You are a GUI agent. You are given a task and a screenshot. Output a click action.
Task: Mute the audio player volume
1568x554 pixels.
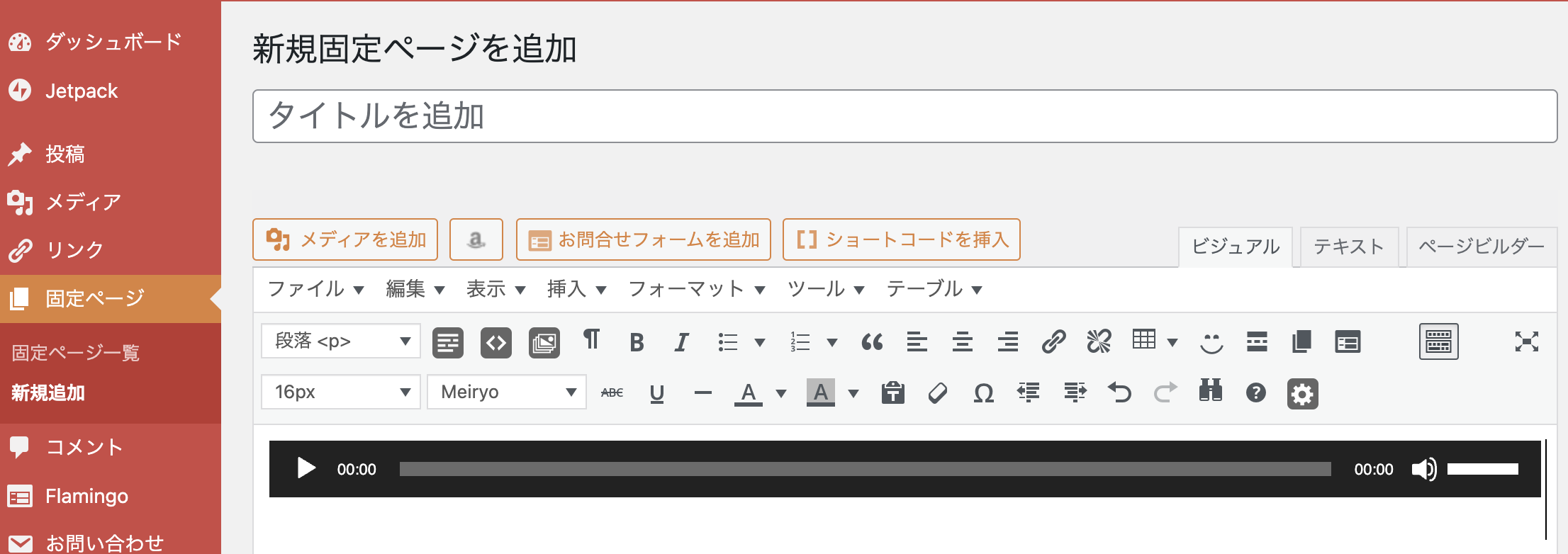(x=1423, y=469)
